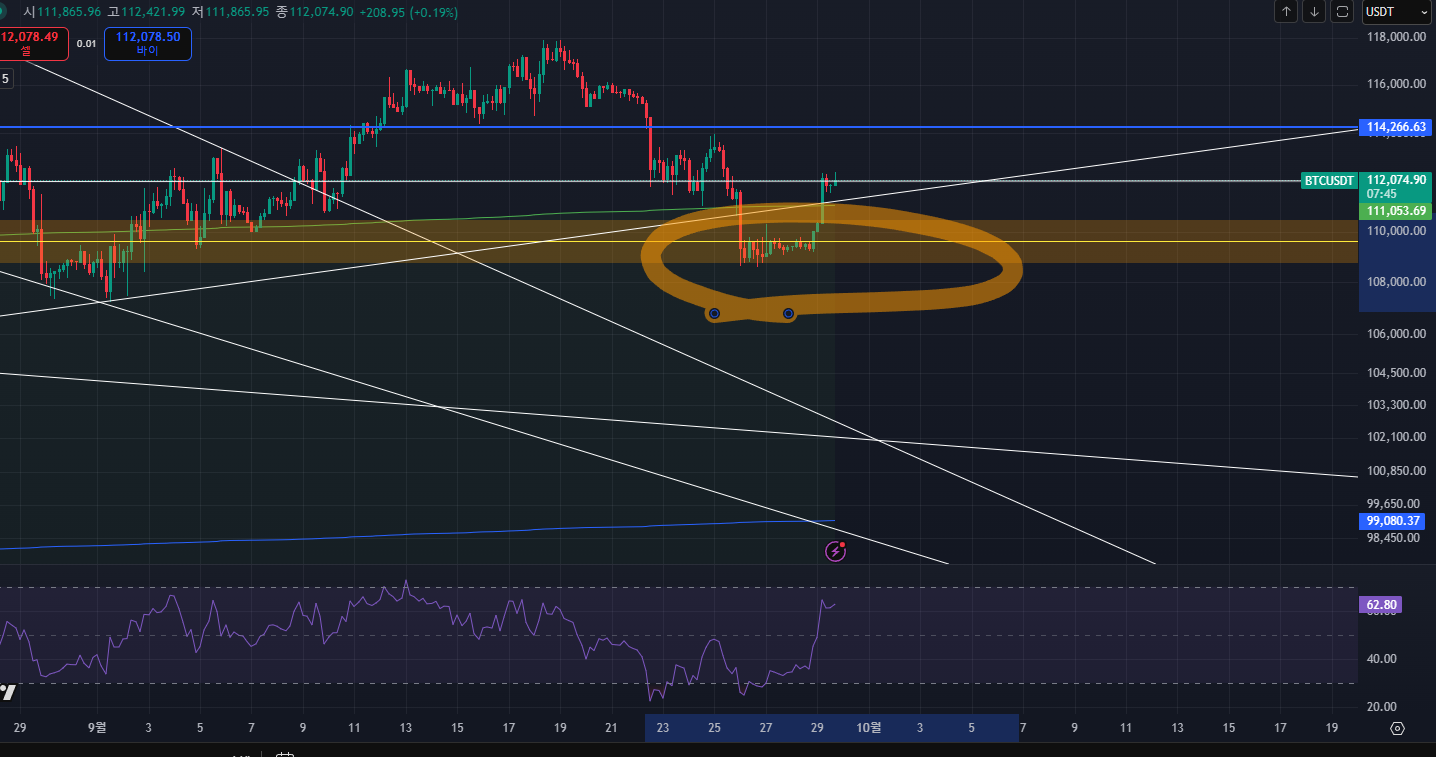The width and height of the screenshot is (1436, 757).
Task: Open the lightning event marker on the chart
Action: (836, 551)
